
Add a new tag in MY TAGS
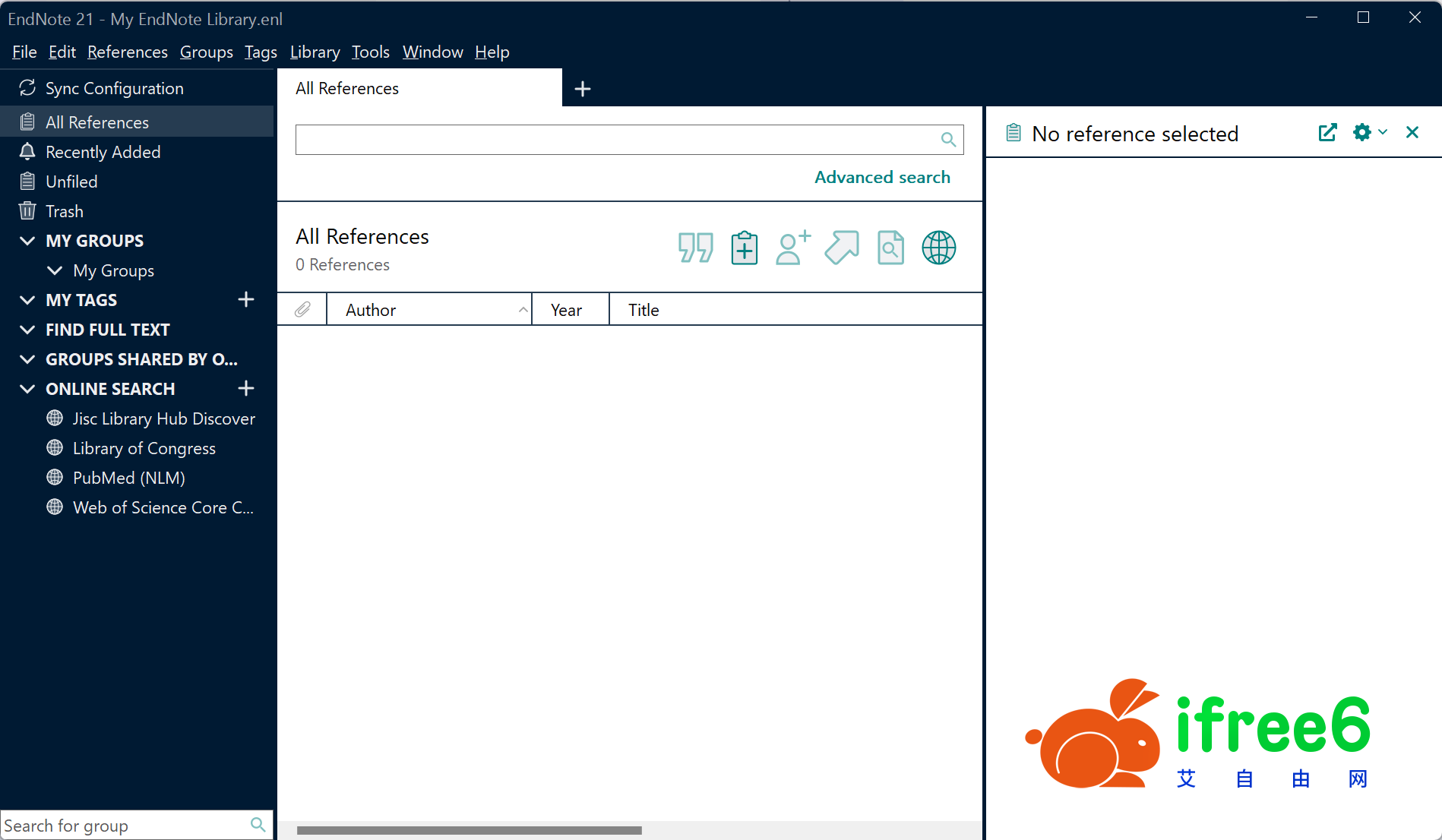(245, 300)
